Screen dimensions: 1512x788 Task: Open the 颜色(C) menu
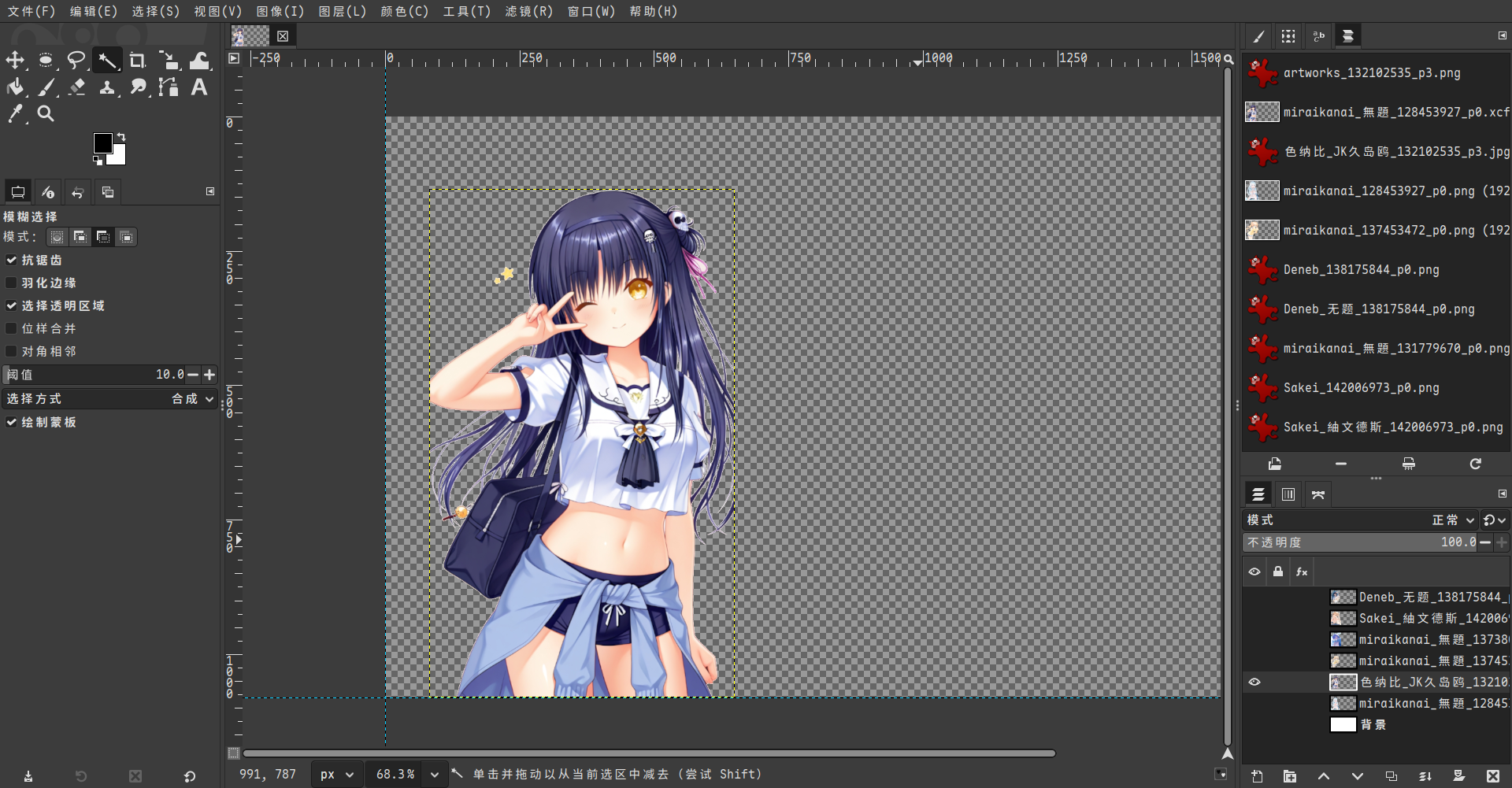pos(405,11)
